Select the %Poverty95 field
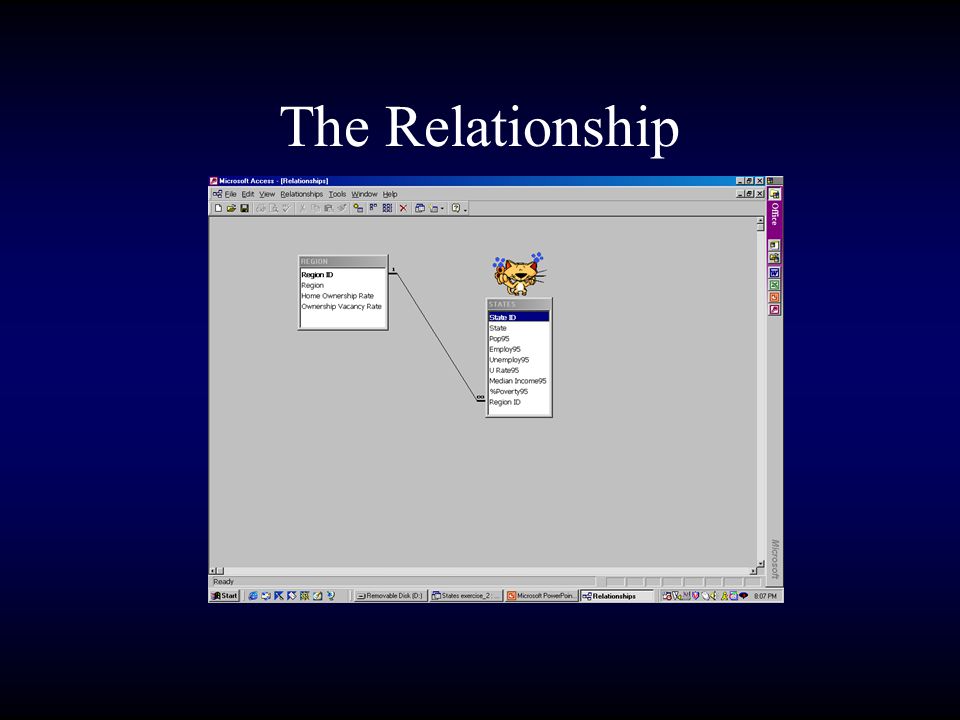The width and height of the screenshot is (960, 720). pyautogui.click(x=519, y=391)
